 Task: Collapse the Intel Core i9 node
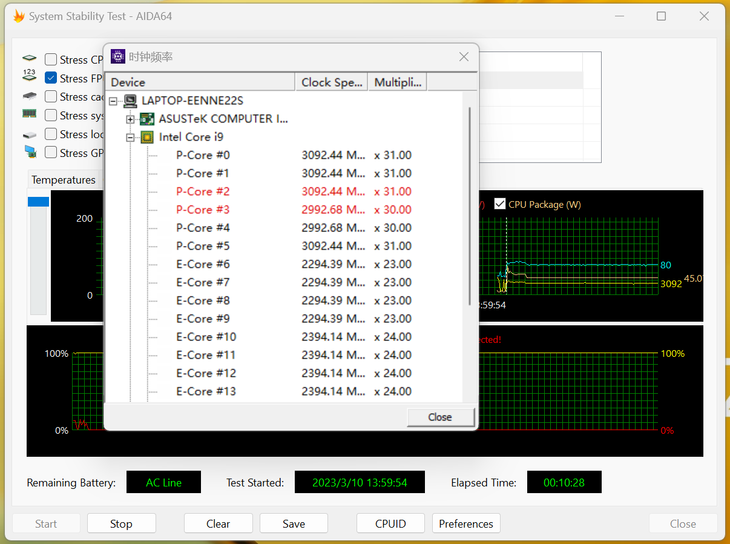[x=130, y=137]
